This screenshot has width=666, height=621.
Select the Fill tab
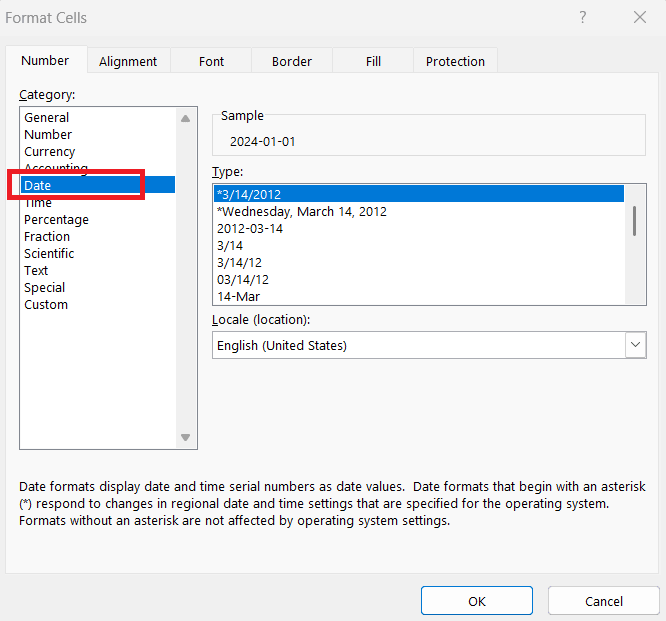point(373,61)
